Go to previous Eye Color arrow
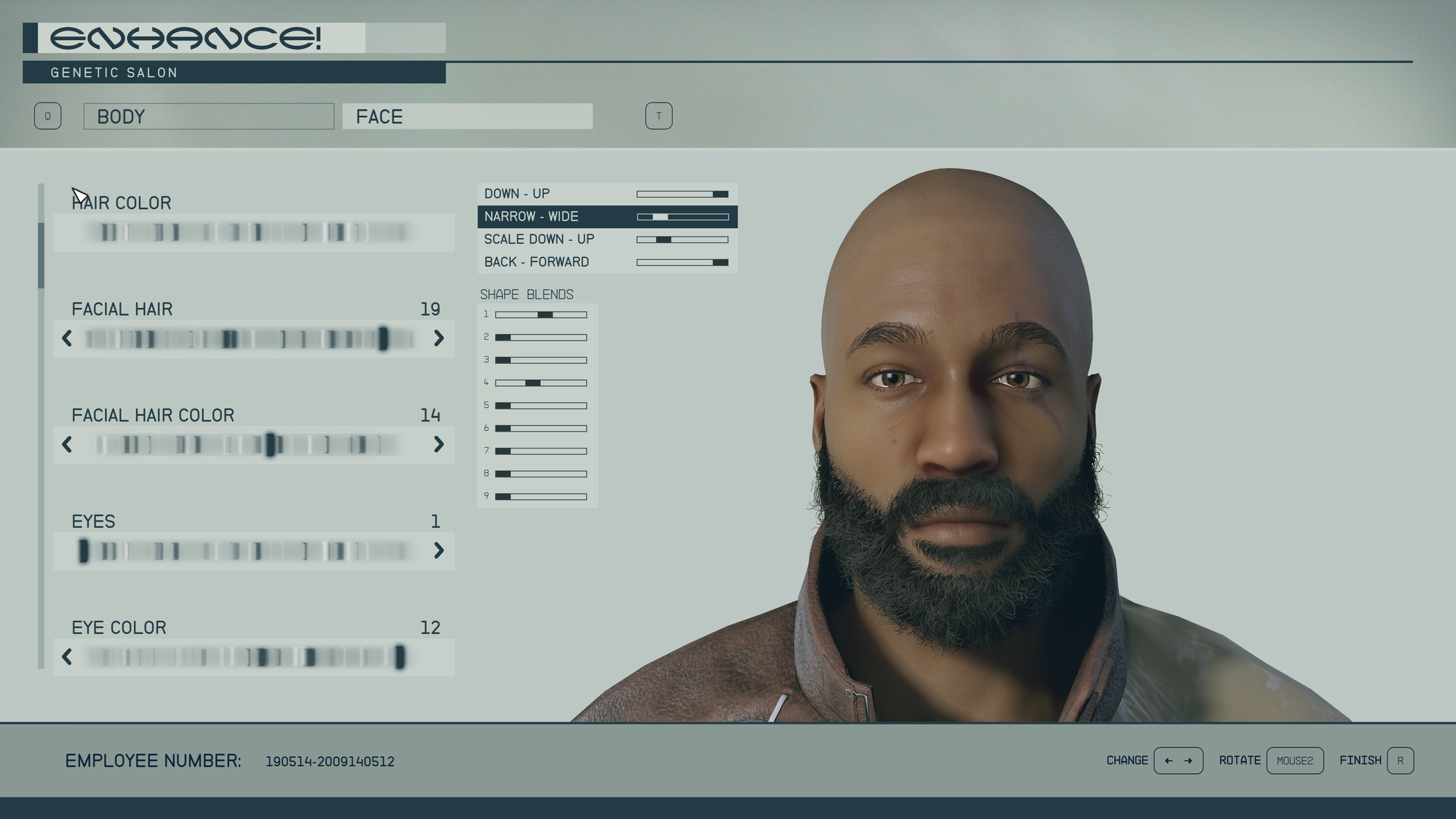1456x819 pixels. tap(67, 657)
